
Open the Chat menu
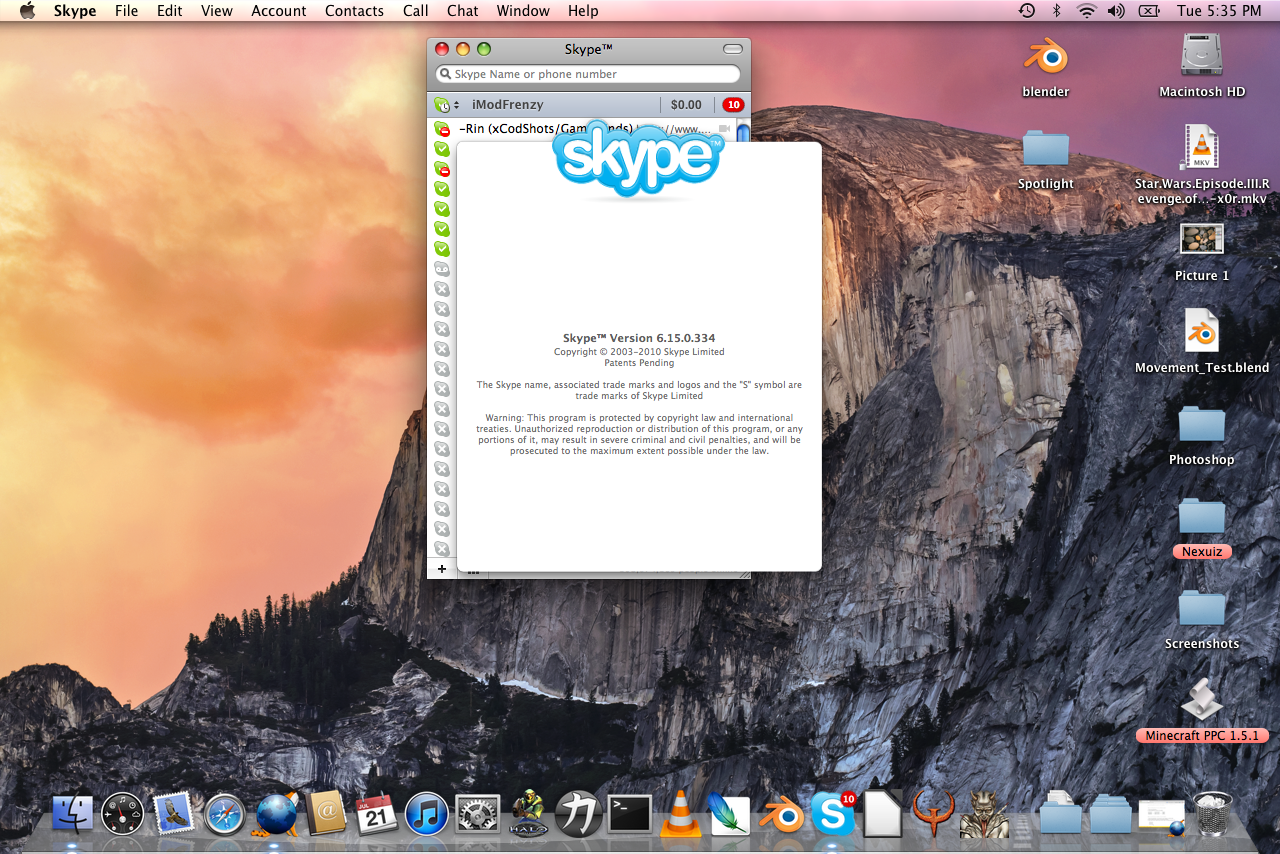point(462,11)
